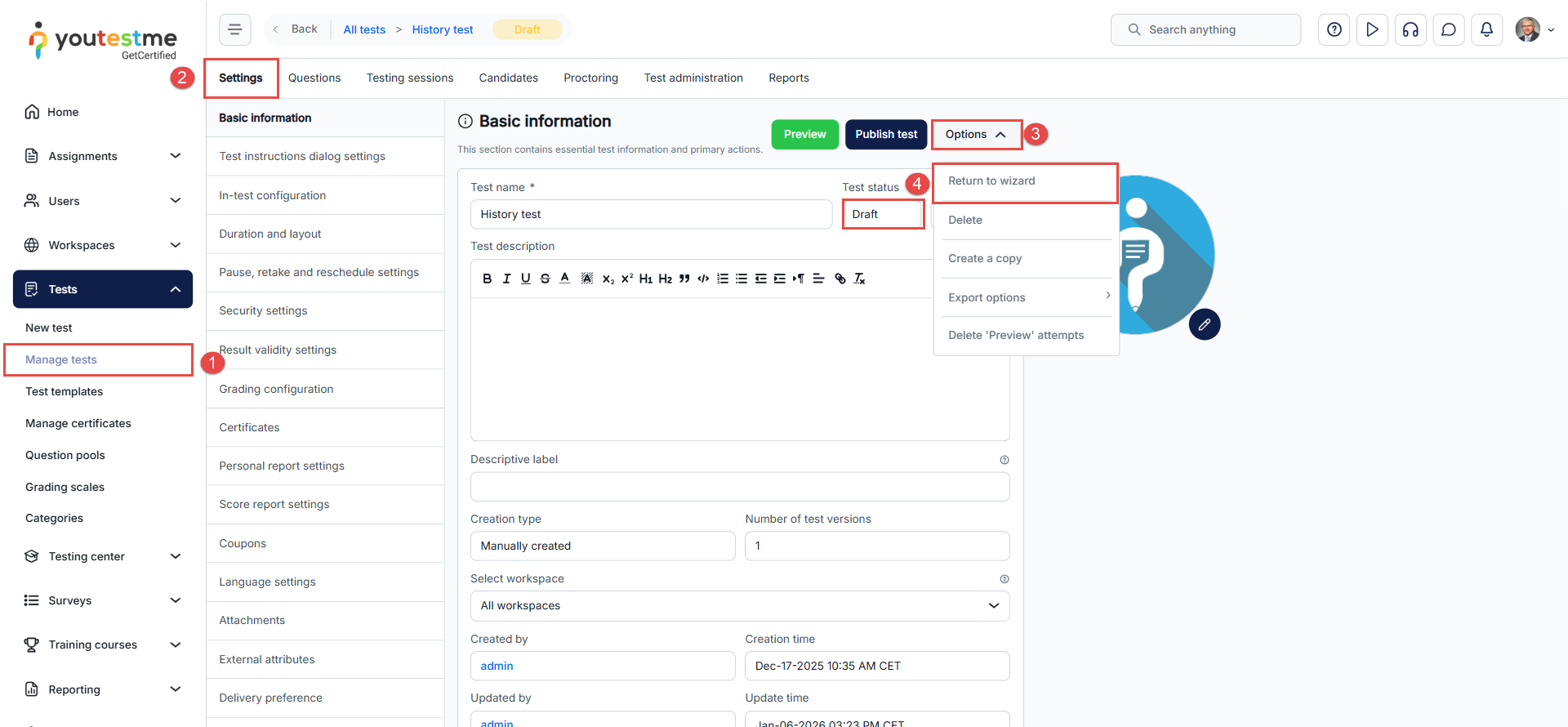The width and height of the screenshot is (1568, 727).
Task: Click the play video tutorial icon
Action: pyautogui.click(x=1372, y=29)
